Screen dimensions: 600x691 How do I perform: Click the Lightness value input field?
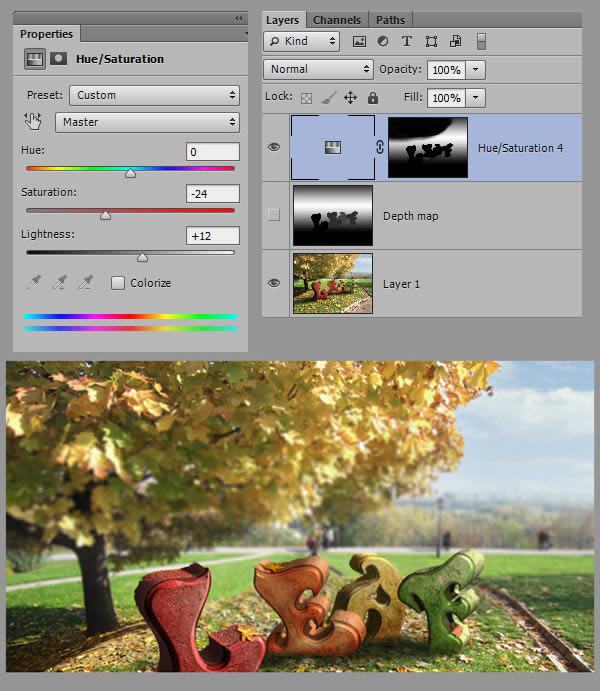[212, 236]
